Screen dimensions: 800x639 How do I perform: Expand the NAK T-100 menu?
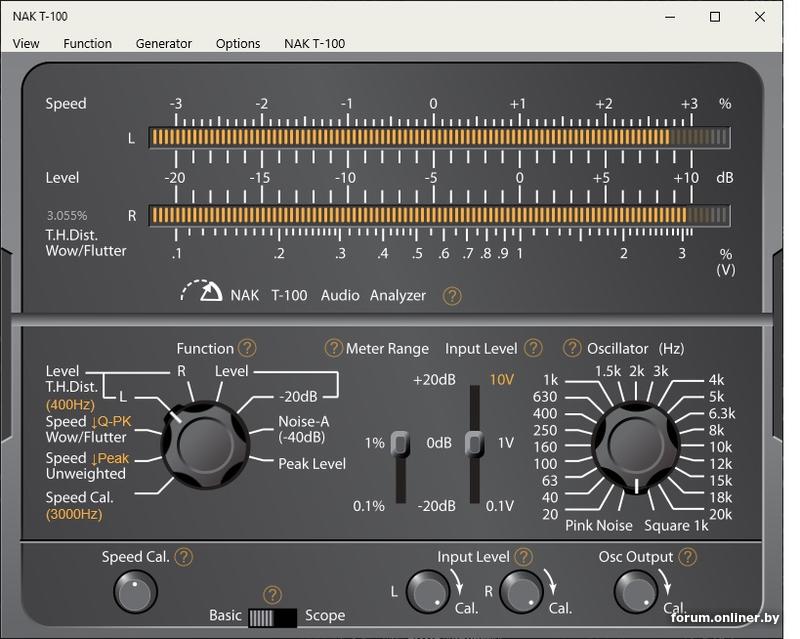click(x=314, y=43)
